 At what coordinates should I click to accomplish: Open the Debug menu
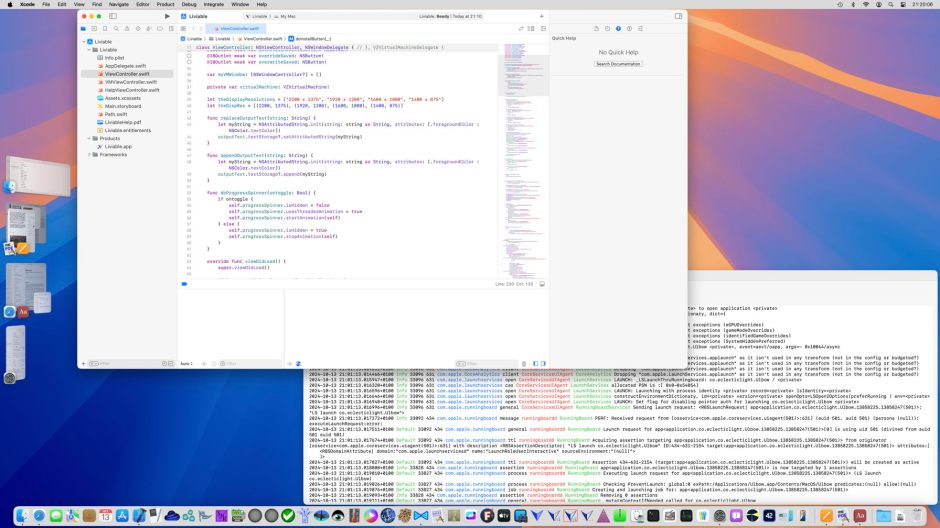tap(189, 4)
